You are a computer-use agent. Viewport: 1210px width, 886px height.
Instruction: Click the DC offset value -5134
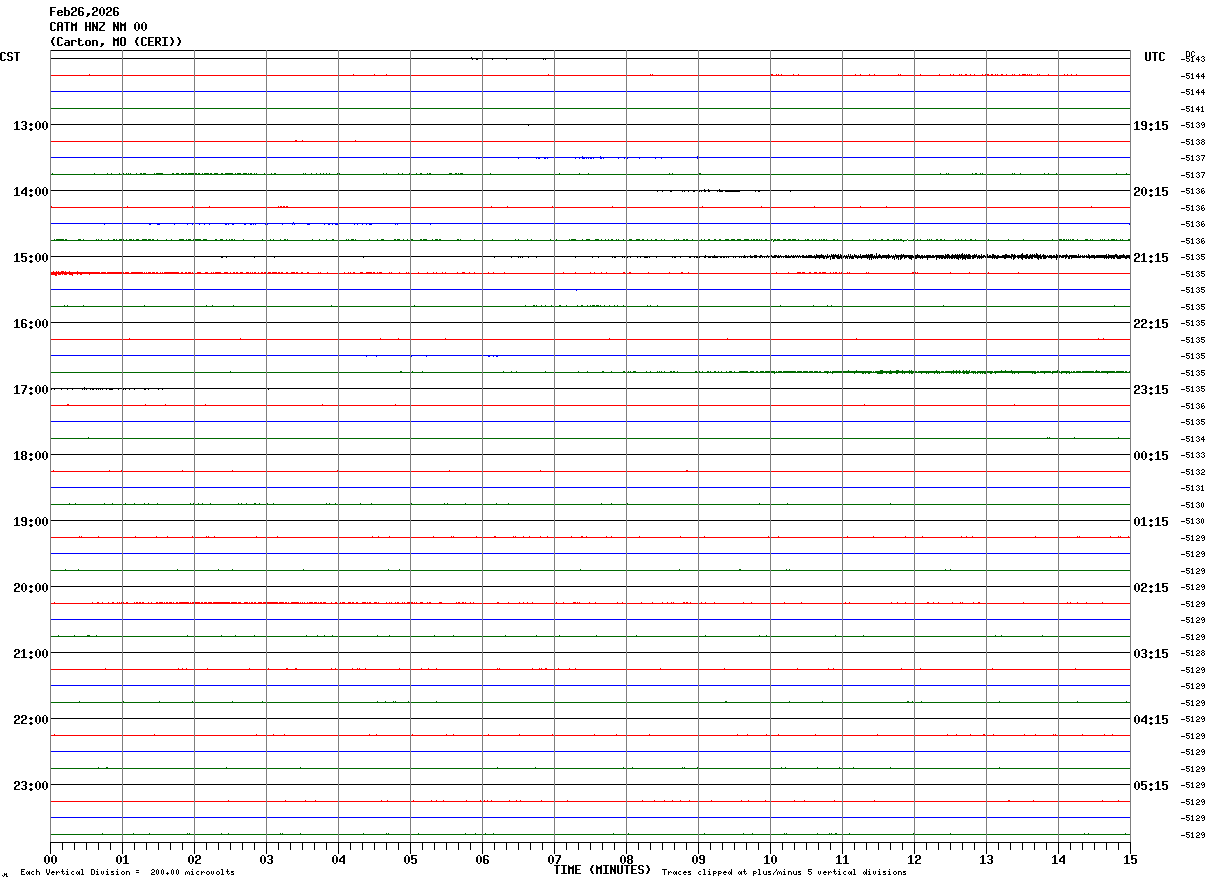tap(1193, 439)
